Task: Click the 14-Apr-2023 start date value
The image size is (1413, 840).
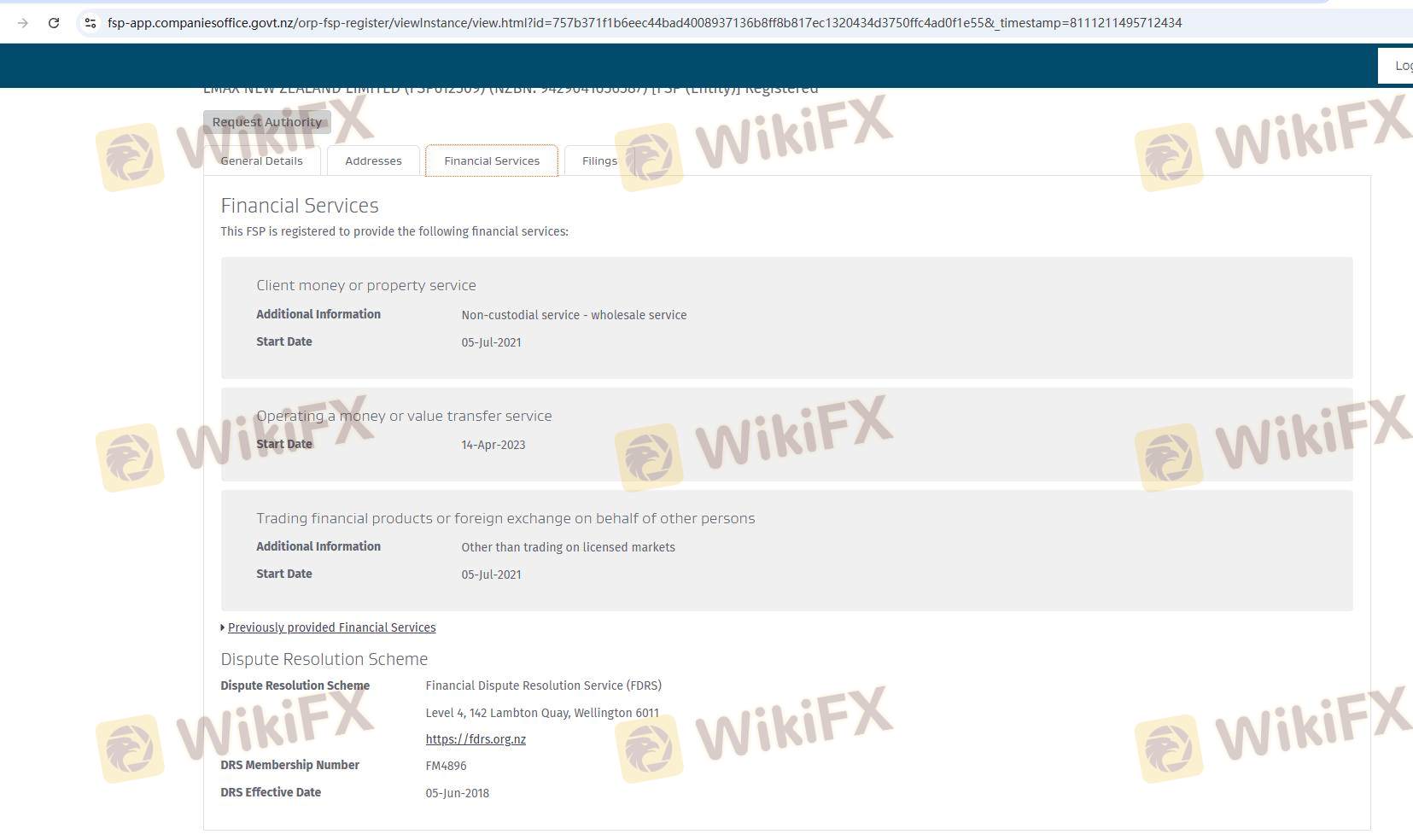Action: click(x=493, y=445)
